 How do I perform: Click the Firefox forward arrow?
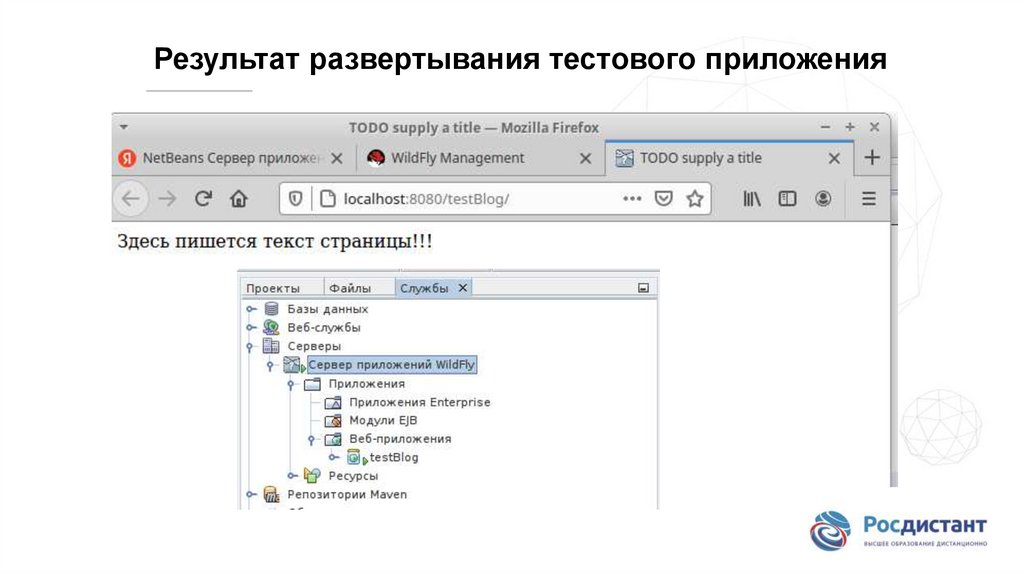168,199
